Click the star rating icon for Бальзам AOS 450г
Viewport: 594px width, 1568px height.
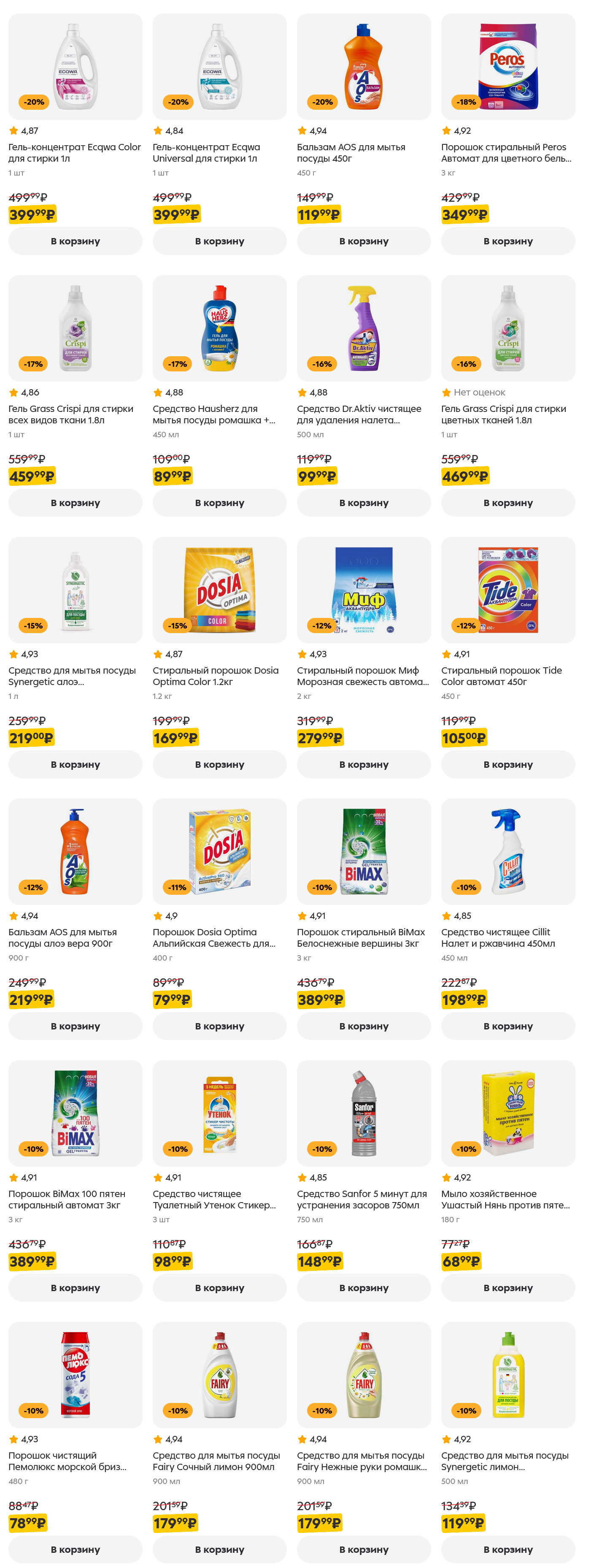pyautogui.click(x=302, y=131)
